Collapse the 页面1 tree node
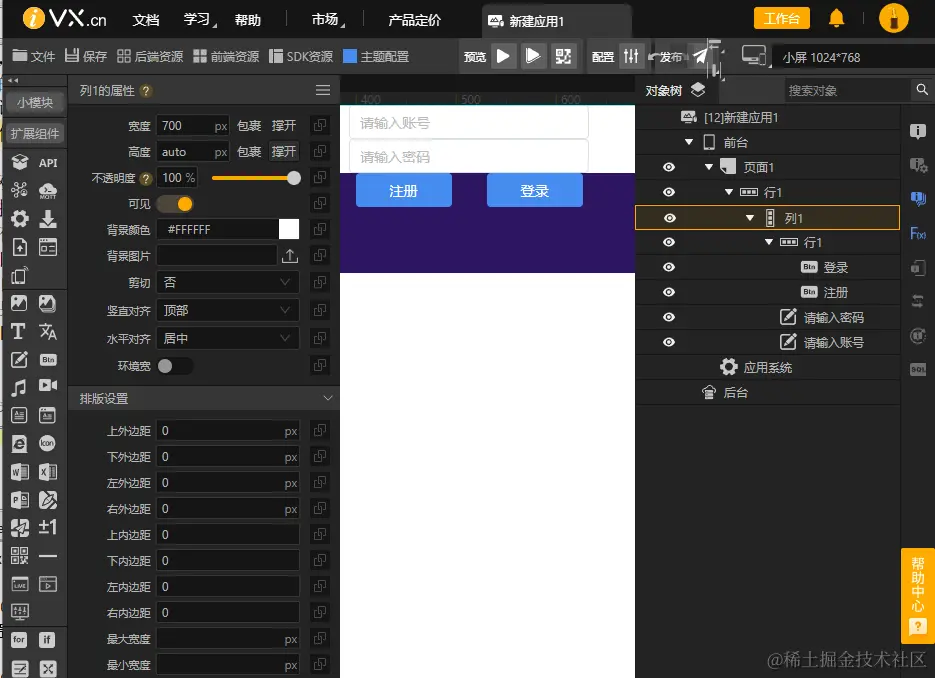 (709, 167)
